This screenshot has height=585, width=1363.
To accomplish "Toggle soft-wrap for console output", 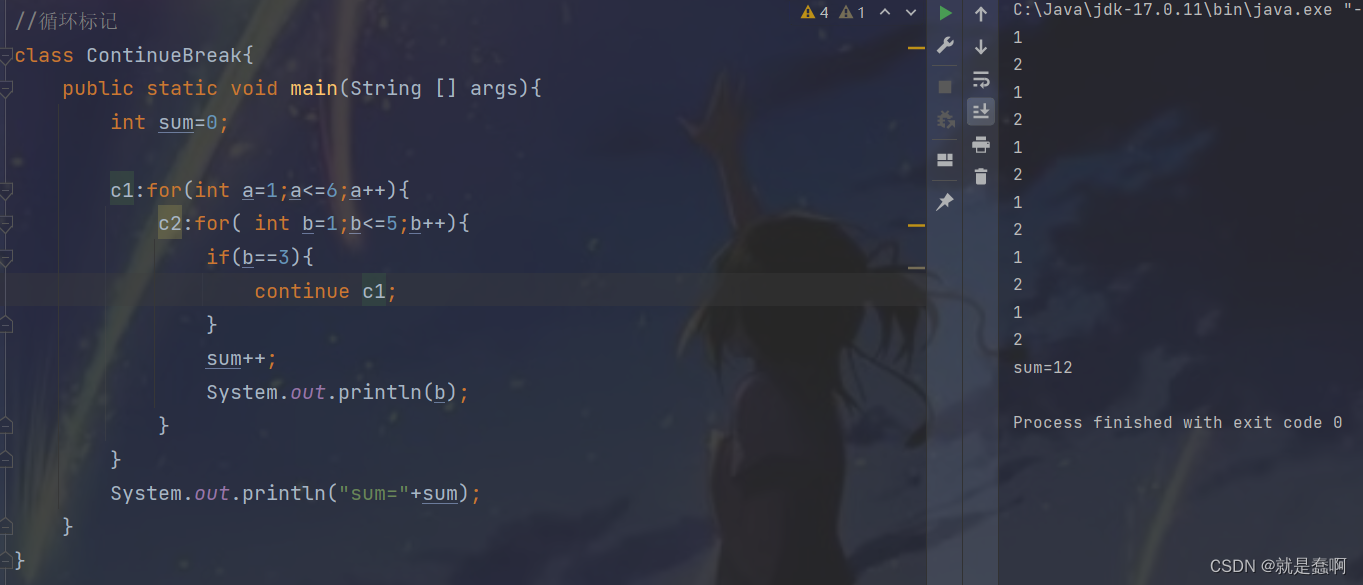I will (980, 79).
